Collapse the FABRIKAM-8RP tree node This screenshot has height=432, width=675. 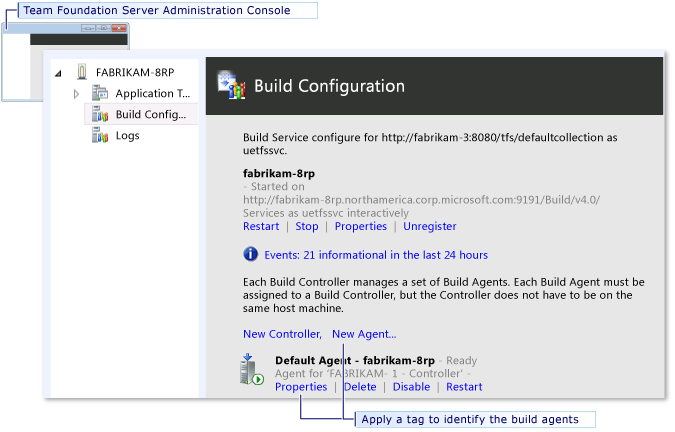point(58,73)
